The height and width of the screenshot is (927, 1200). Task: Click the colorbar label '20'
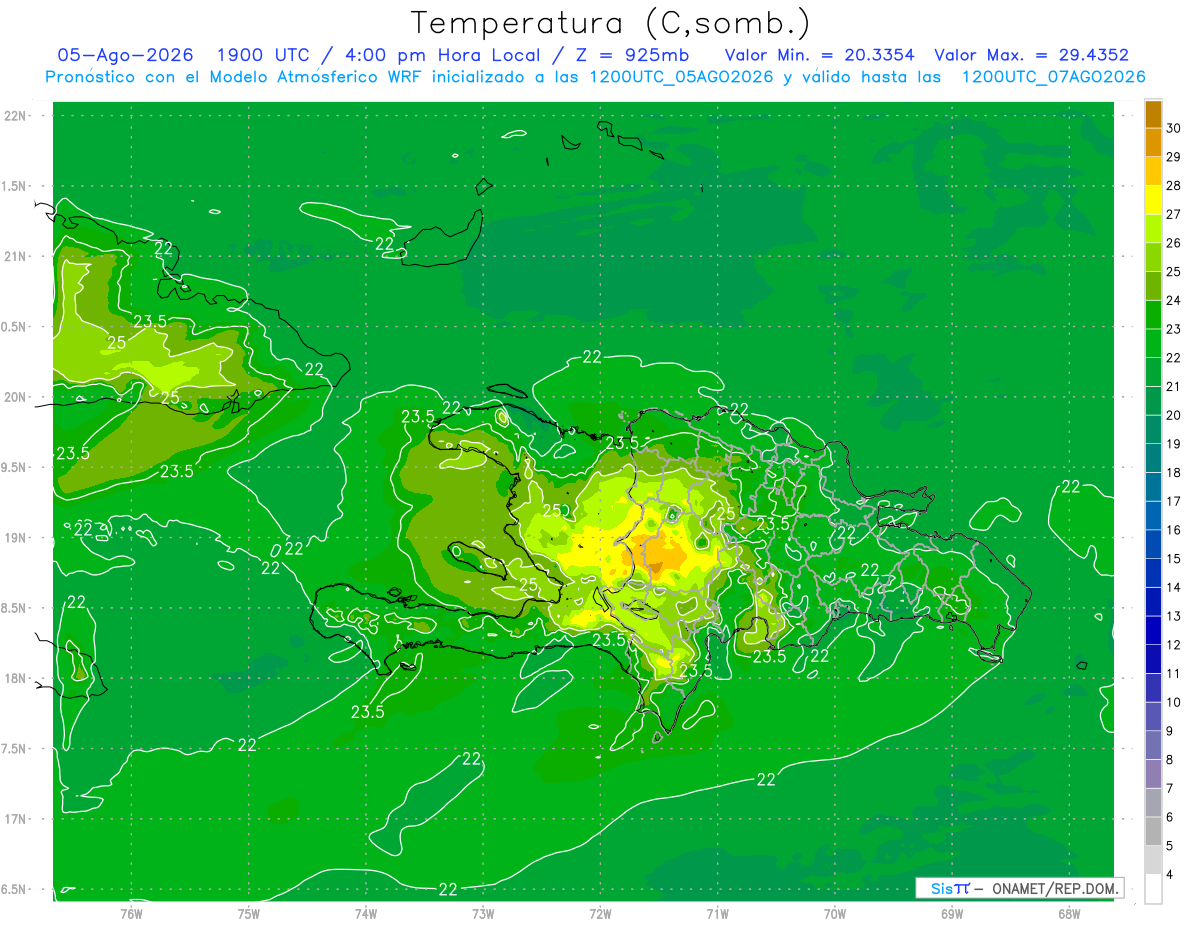1174,415
